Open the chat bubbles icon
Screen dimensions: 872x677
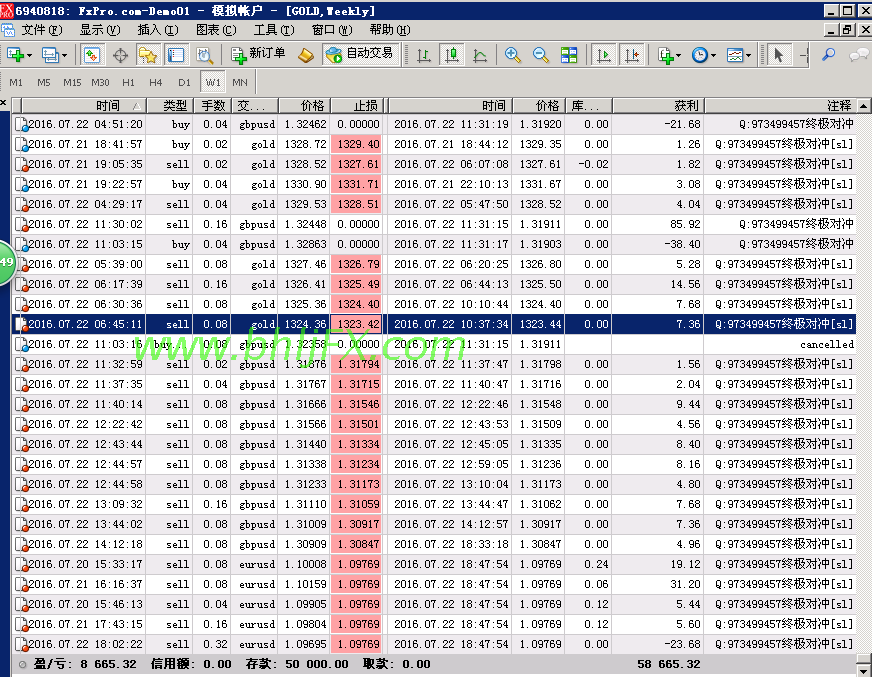[859, 55]
